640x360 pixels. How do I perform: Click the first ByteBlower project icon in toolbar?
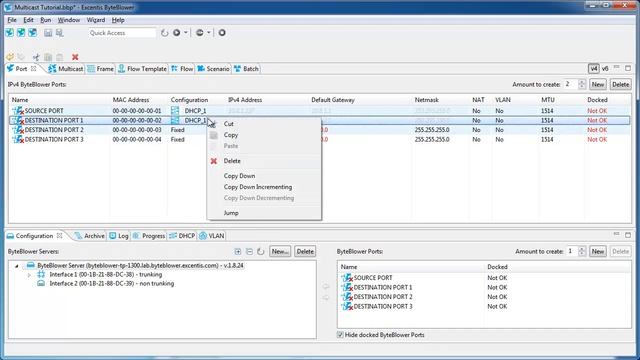[x=10, y=33]
